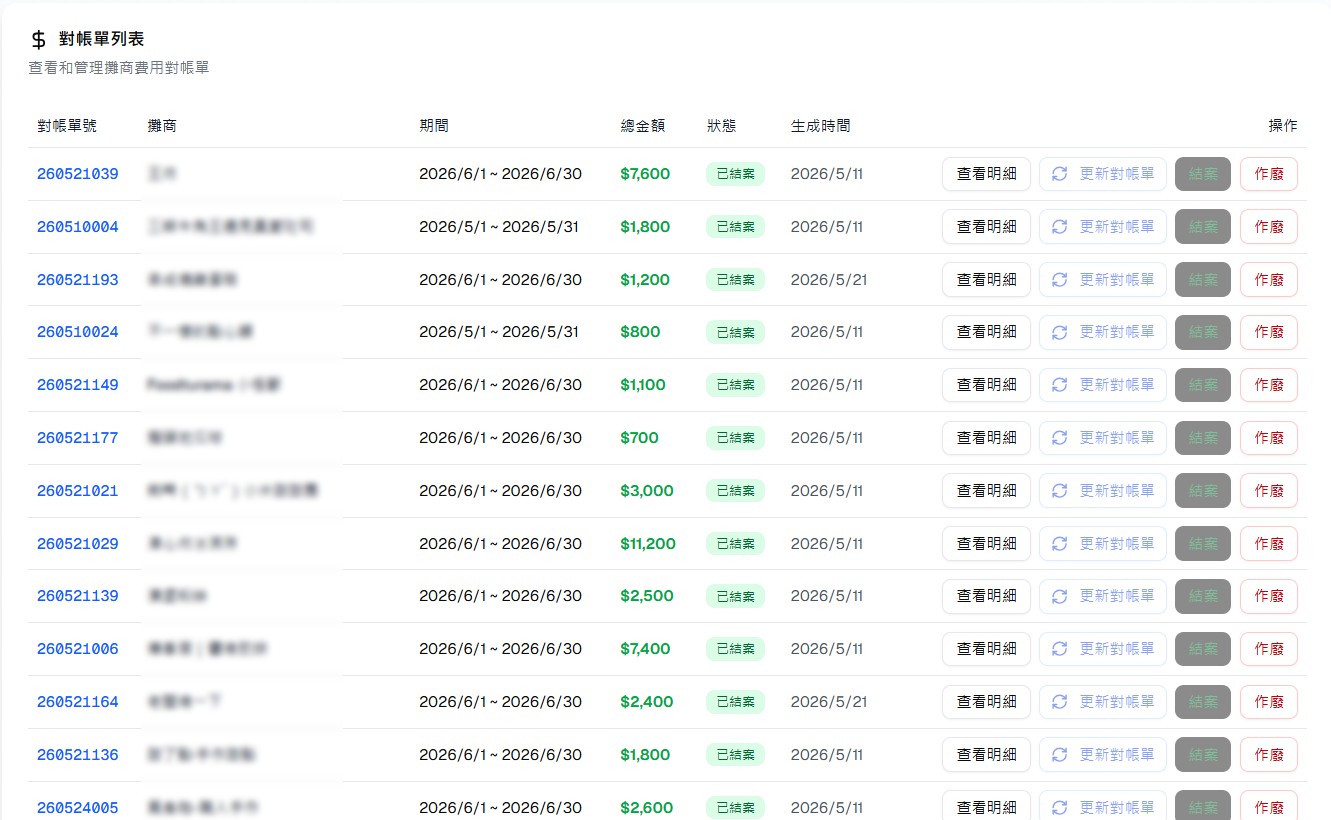The image size is (1331, 820).
Task: Click the 攤商 column header
Action: 162,126
